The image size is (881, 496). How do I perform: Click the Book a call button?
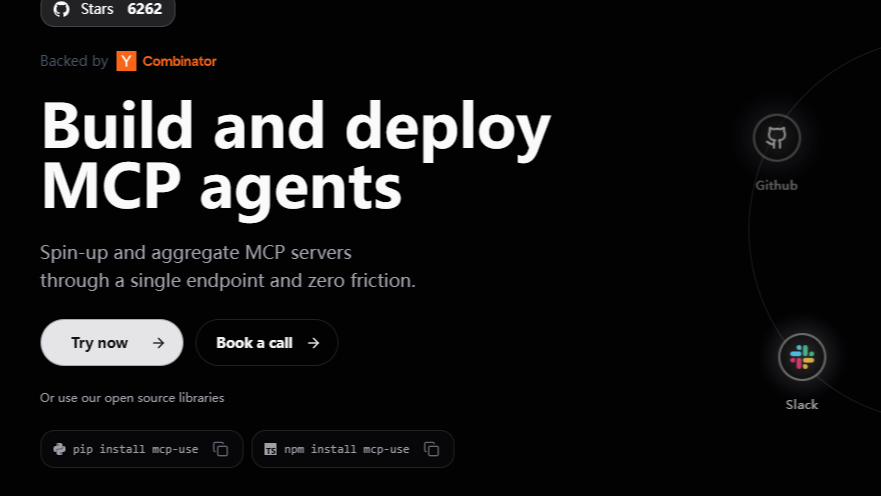tap(267, 343)
